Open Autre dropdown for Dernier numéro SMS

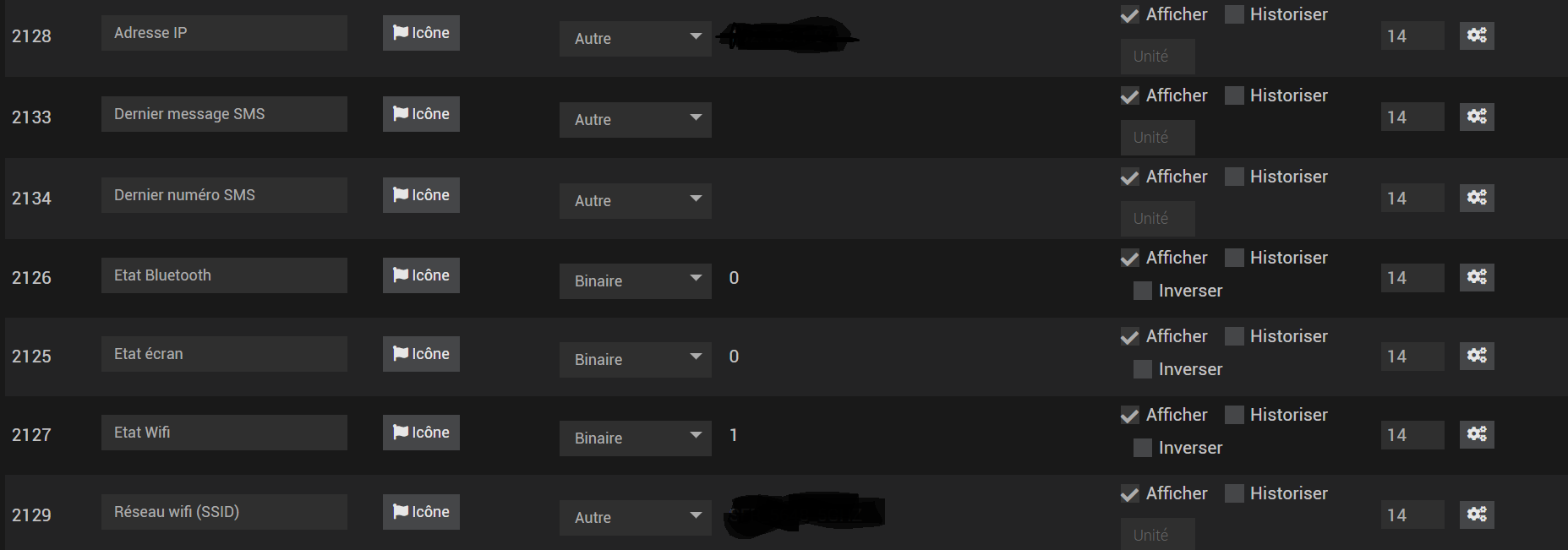(x=636, y=201)
